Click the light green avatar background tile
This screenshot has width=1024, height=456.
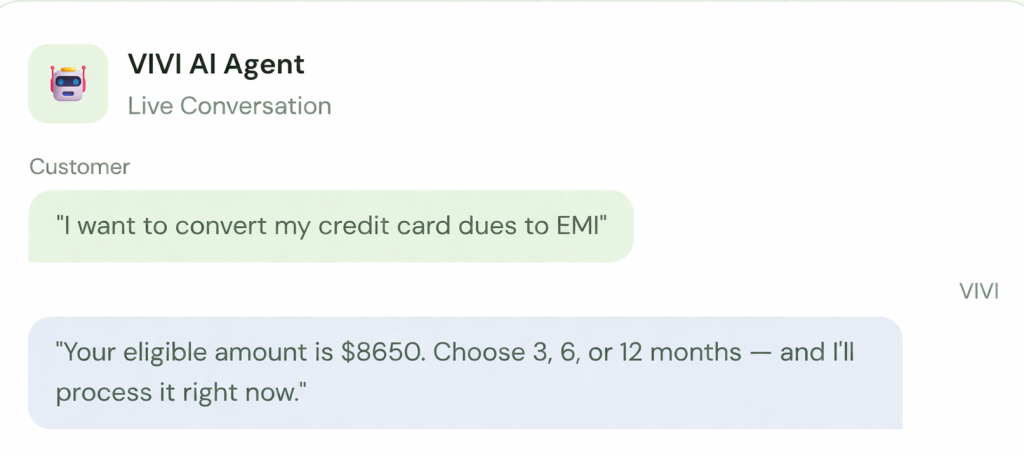40,110
